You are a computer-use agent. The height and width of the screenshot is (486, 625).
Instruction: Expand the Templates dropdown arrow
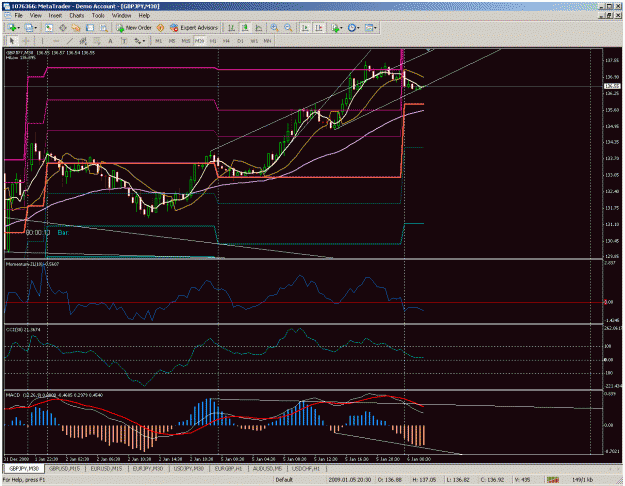point(375,28)
